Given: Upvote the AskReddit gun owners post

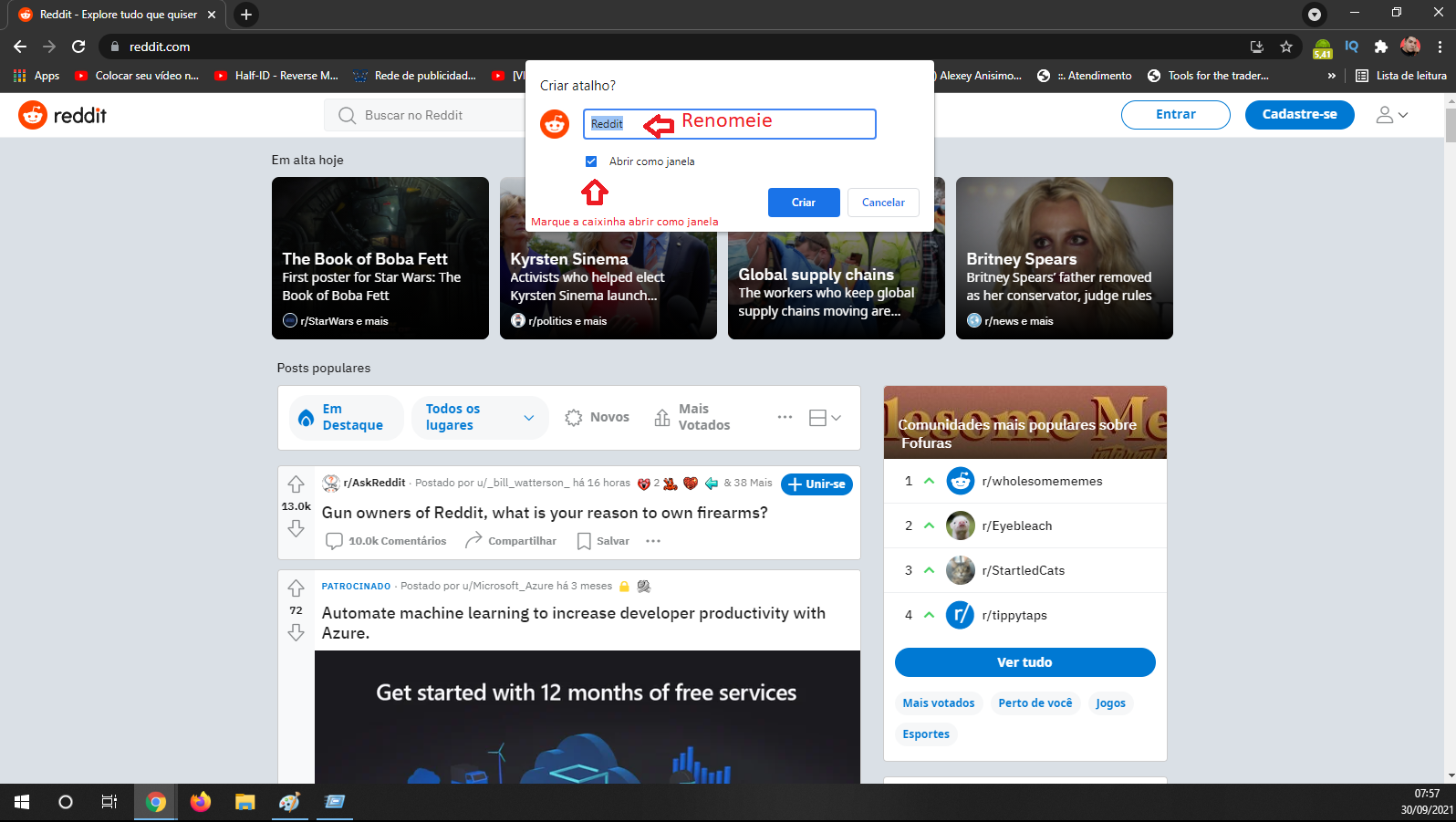Looking at the screenshot, I should pos(296,484).
